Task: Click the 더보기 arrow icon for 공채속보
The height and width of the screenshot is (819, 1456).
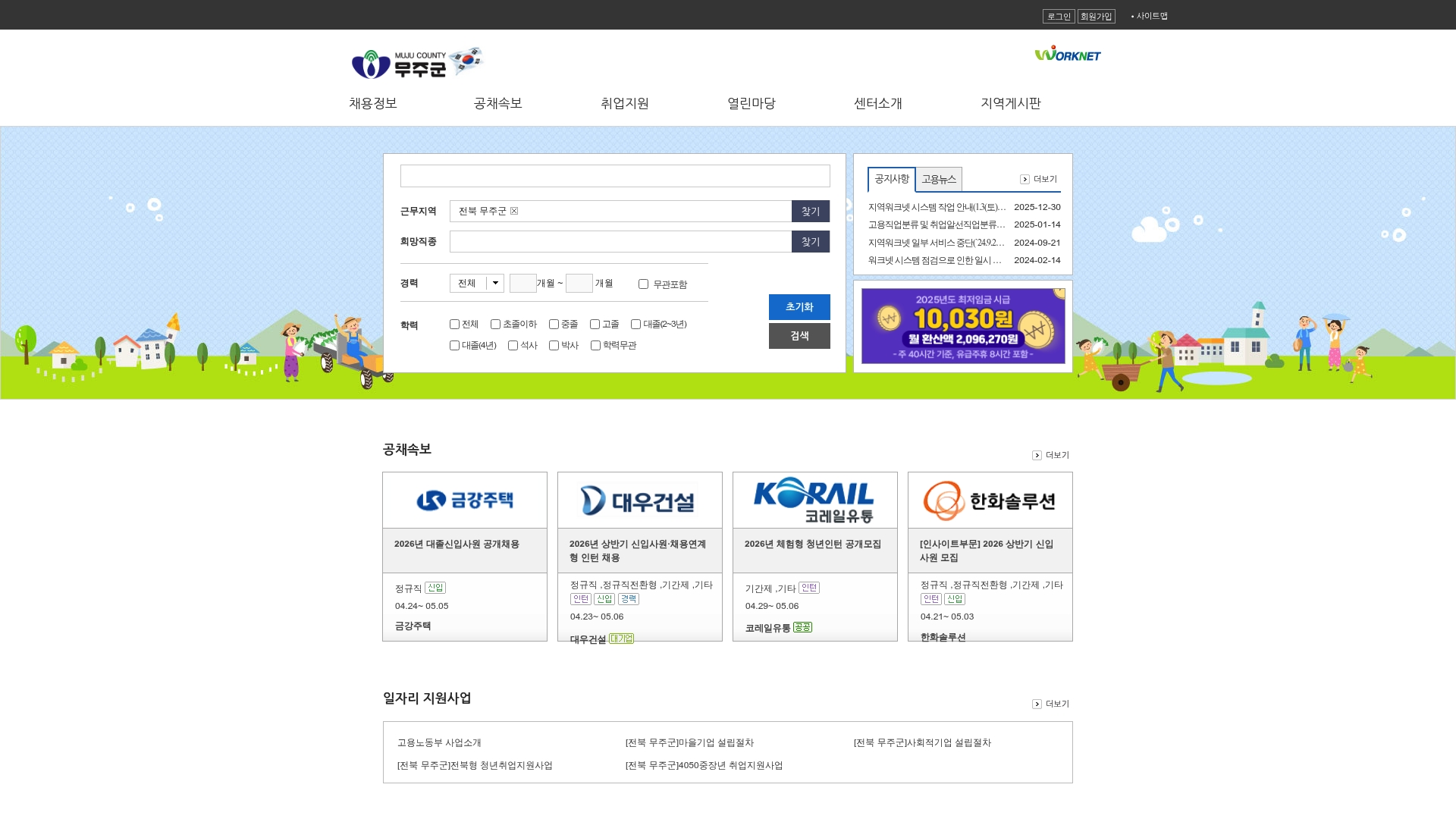Action: (1037, 456)
